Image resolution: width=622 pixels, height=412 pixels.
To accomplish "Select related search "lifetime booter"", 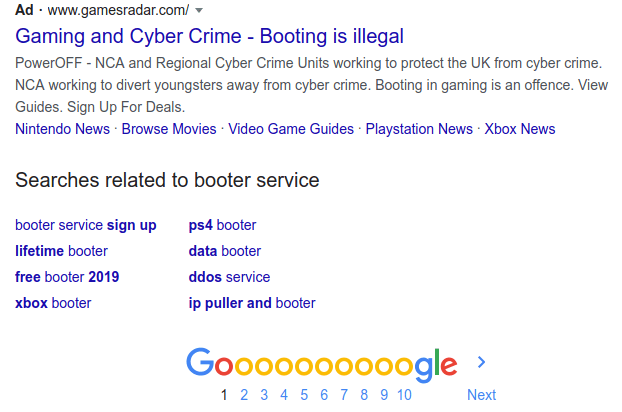I will click(x=61, y=251).
